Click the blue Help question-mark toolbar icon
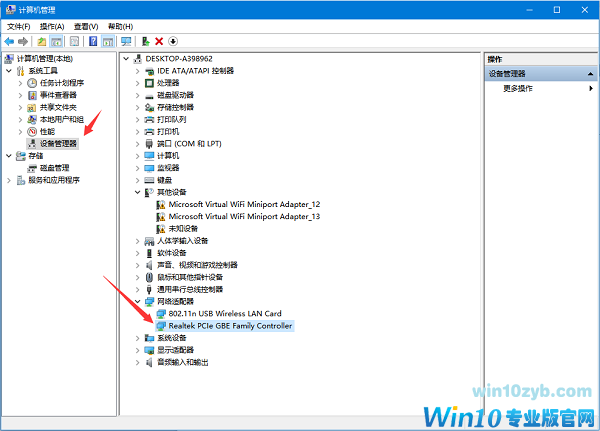 pos(93,41)
